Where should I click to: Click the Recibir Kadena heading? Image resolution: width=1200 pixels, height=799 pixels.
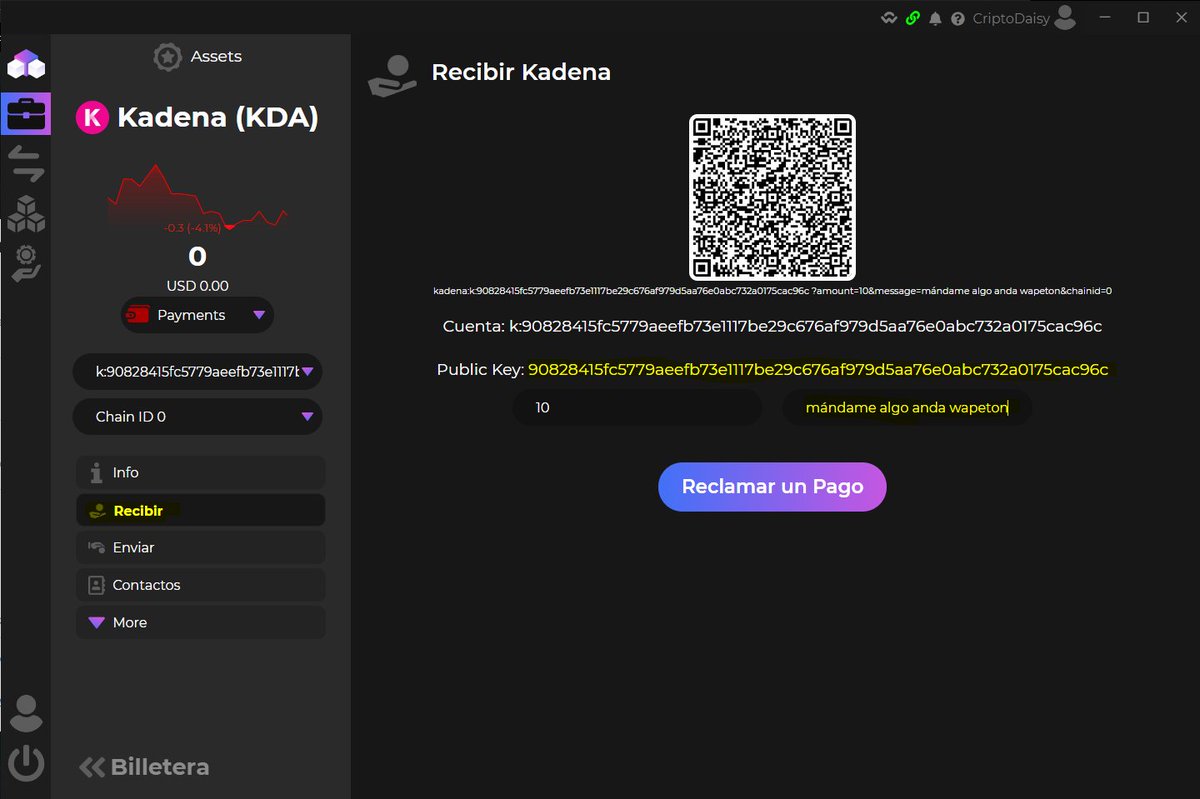(521, 72)
